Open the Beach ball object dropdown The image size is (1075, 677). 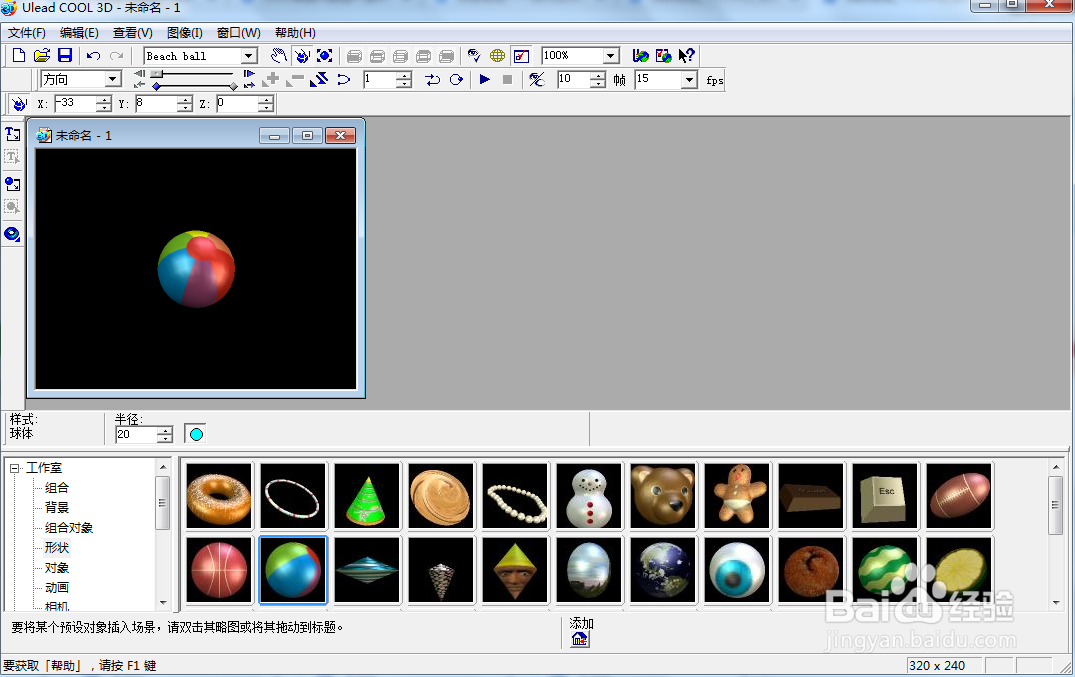(249, 56)
